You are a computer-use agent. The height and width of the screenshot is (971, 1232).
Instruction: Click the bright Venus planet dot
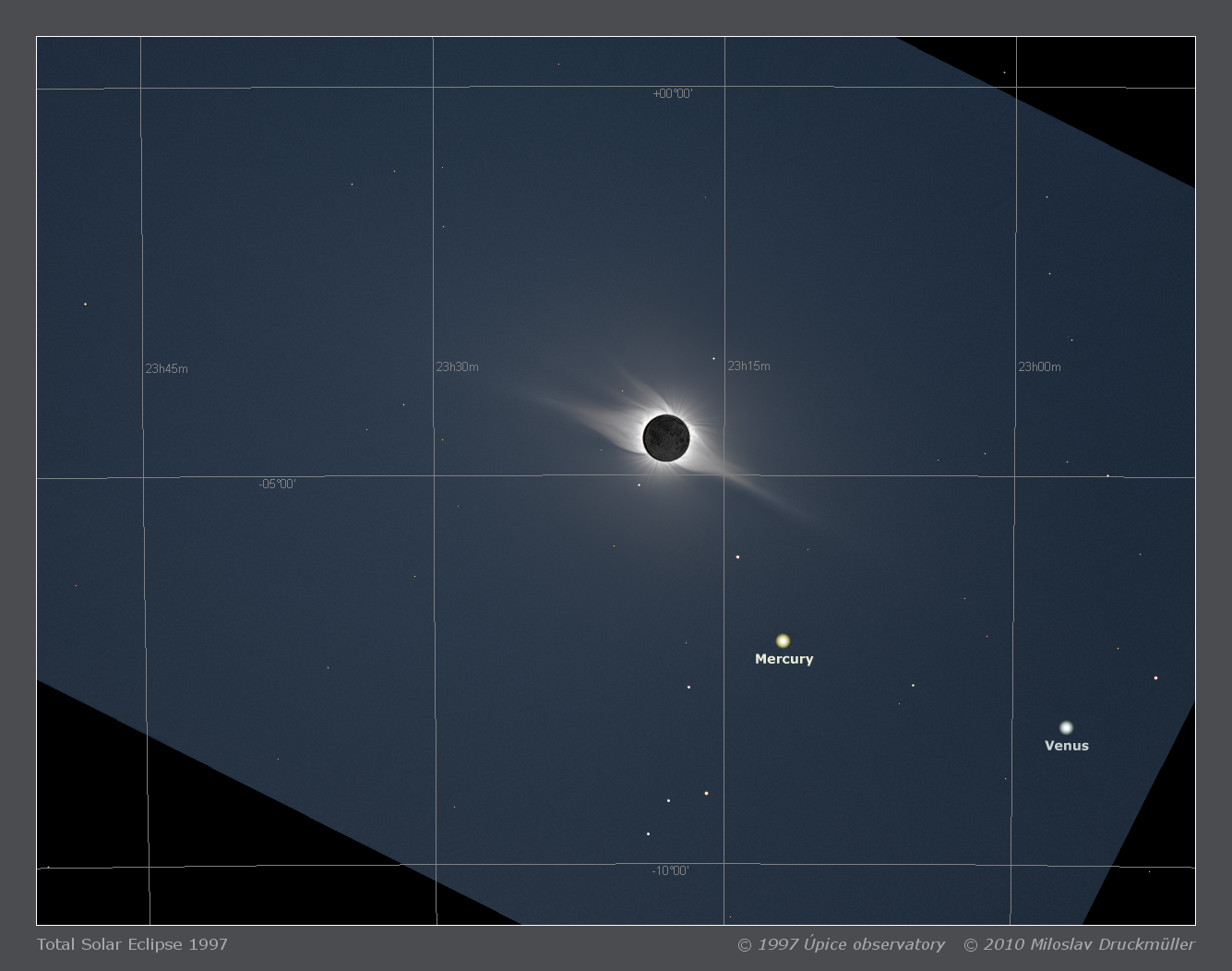1067,727
